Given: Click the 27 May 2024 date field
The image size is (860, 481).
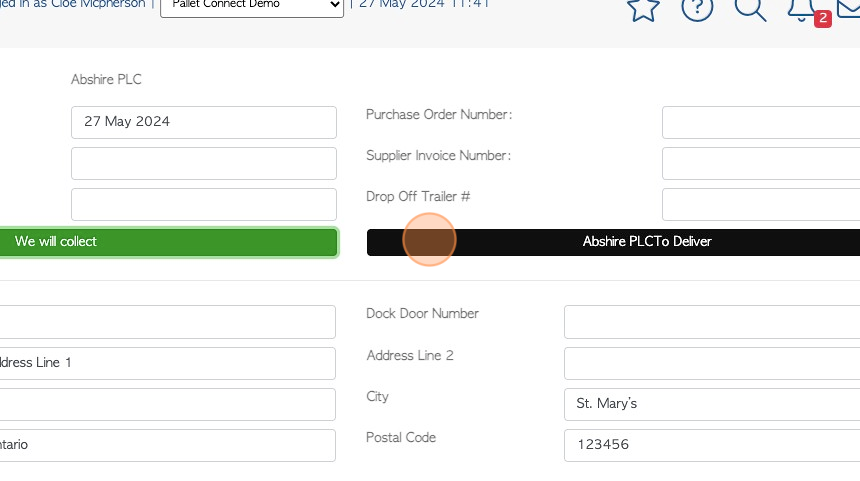Looking at the screenshot, I should (203, 122).
